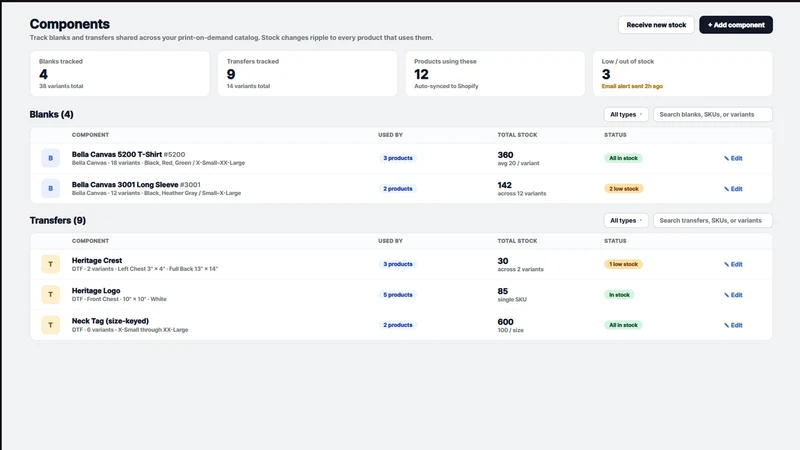Click the Components page title
Screen dimensions: 800x450
coord(69,24)
